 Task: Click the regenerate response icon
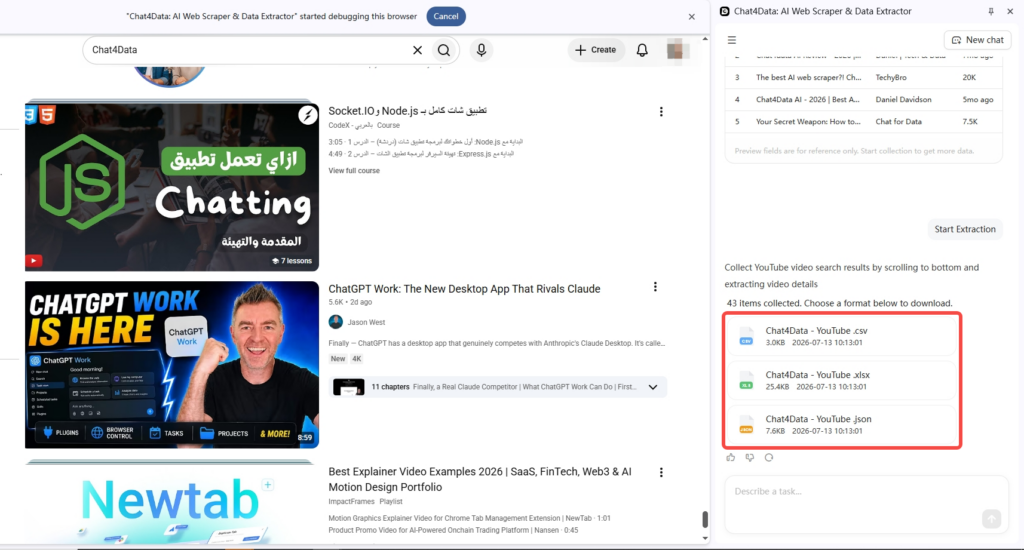click(769, 458)
